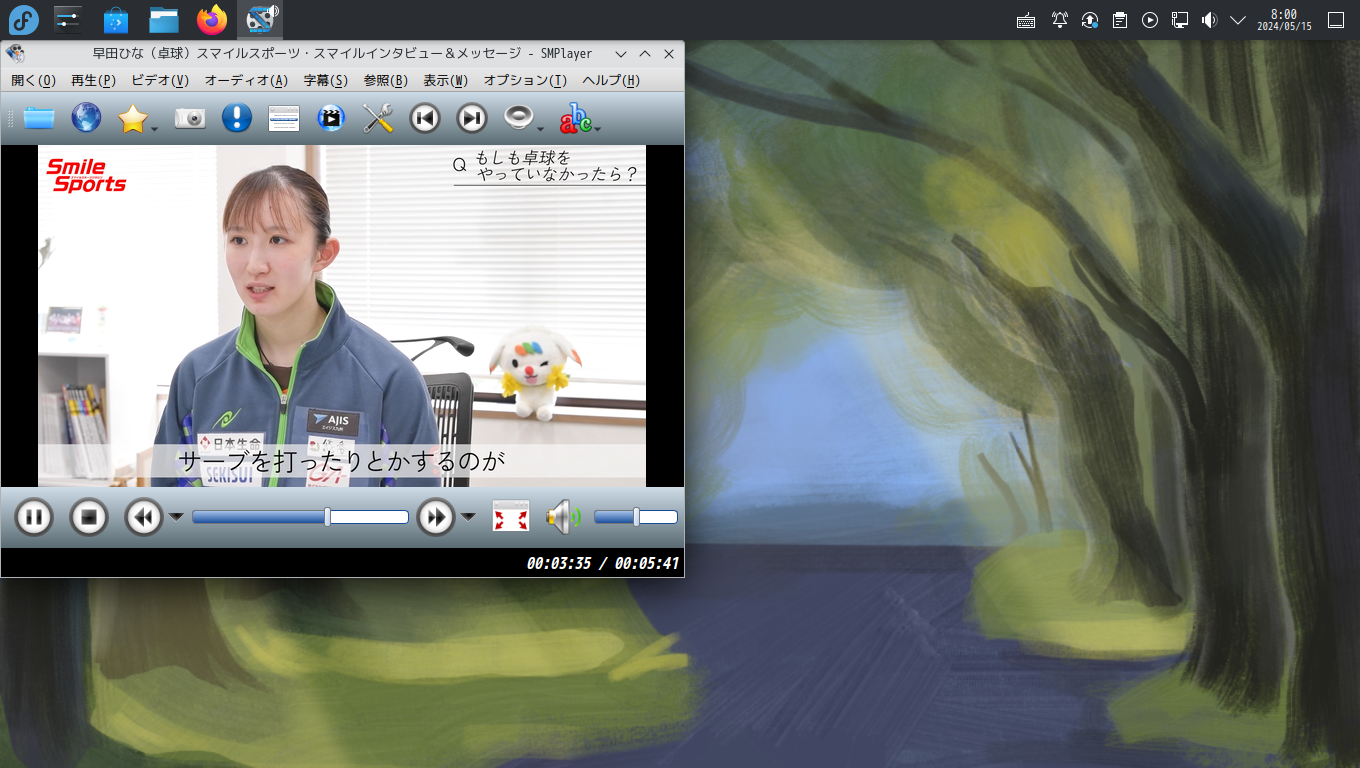This screenshot has width=1360, height=768.
Task: Open preferences with the wrench-screwdriver icon
Action: (378, 119)
